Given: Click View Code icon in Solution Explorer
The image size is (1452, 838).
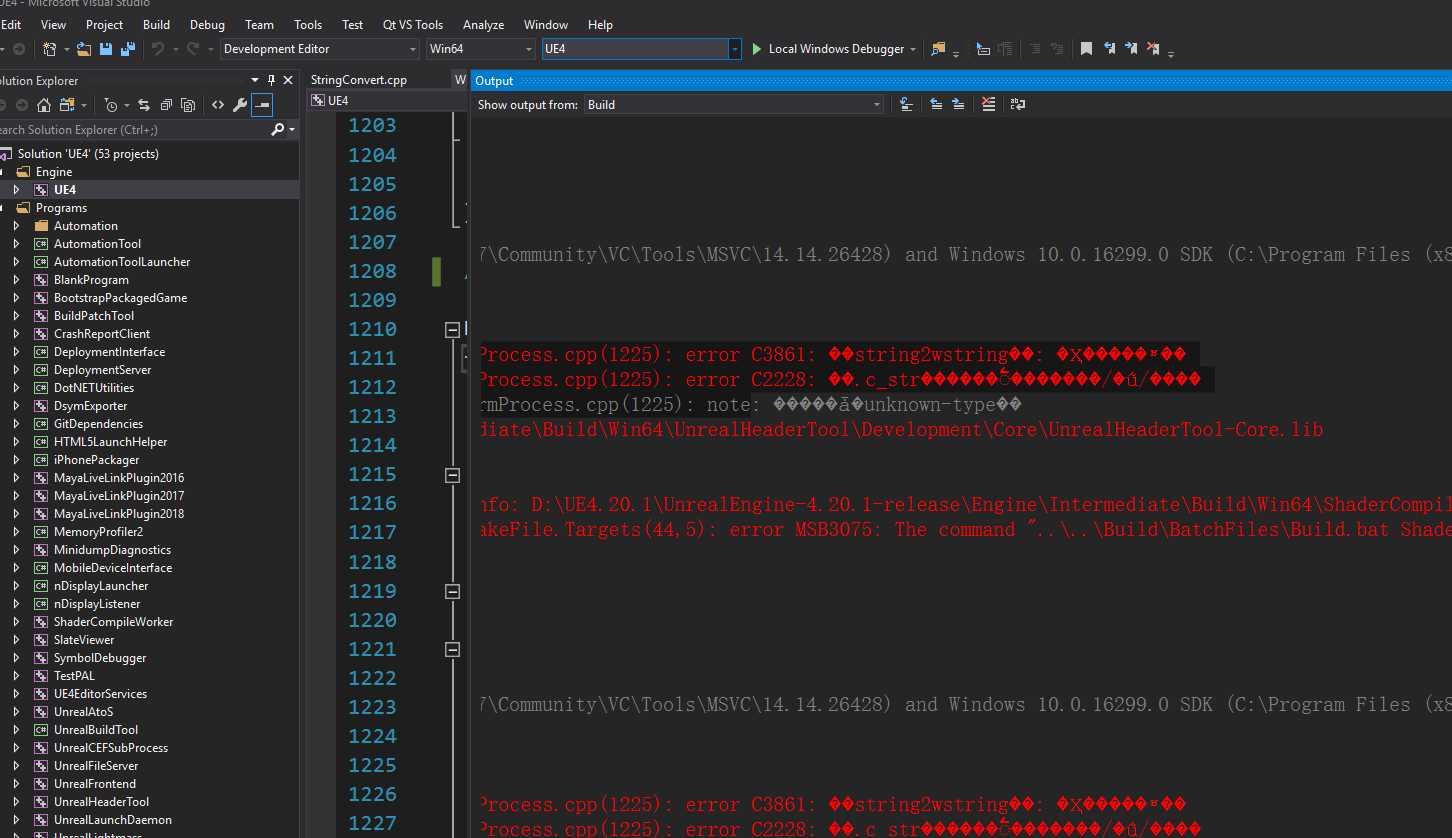Looking at the screenshot, I should [x=217, y=105].
